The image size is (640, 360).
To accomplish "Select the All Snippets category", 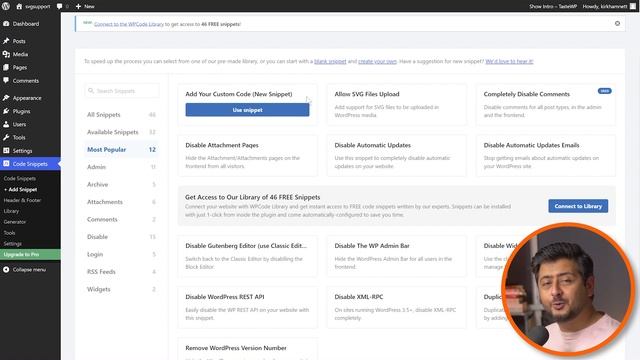I will tap(121, 115).
